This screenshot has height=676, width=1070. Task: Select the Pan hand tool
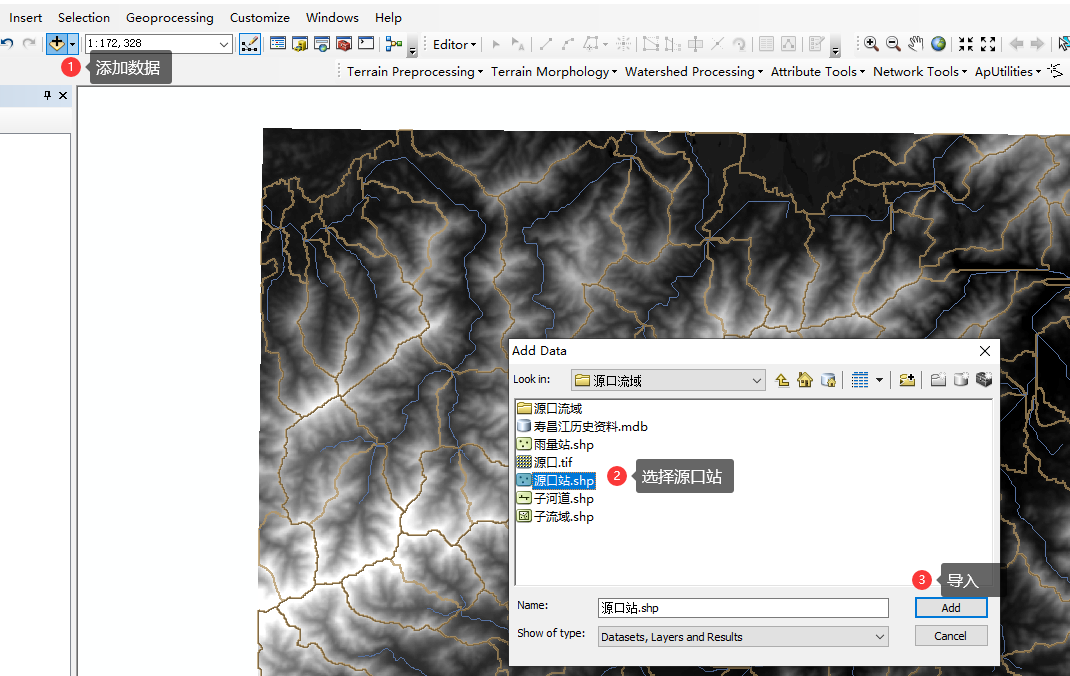coord(916,44)
